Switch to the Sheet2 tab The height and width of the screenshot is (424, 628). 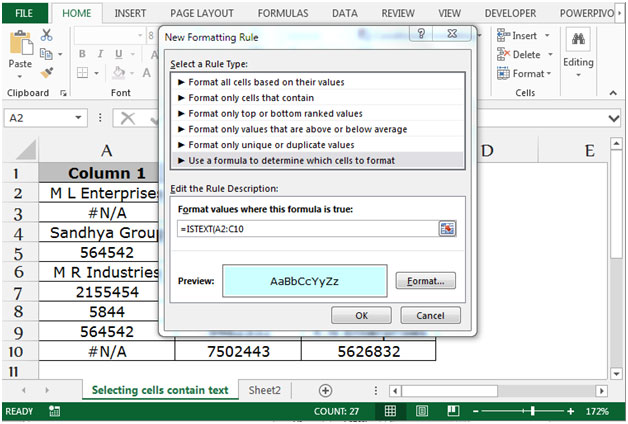click(x=264, y=390)
